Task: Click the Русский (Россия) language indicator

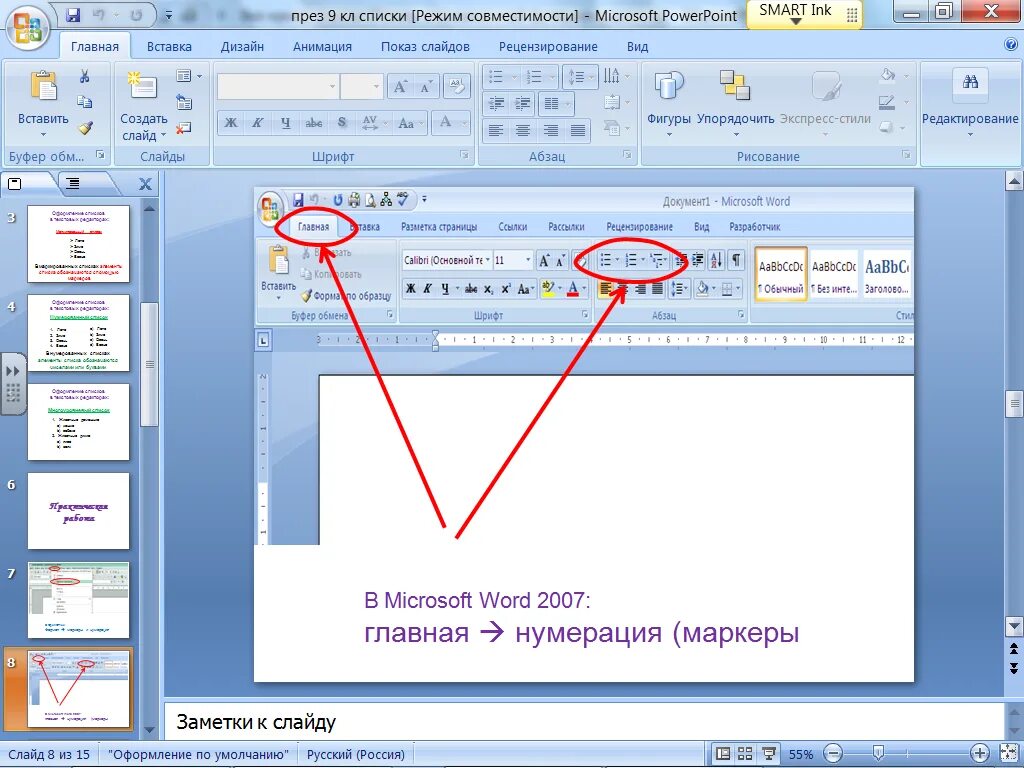Action: click(x=356, y=754)
